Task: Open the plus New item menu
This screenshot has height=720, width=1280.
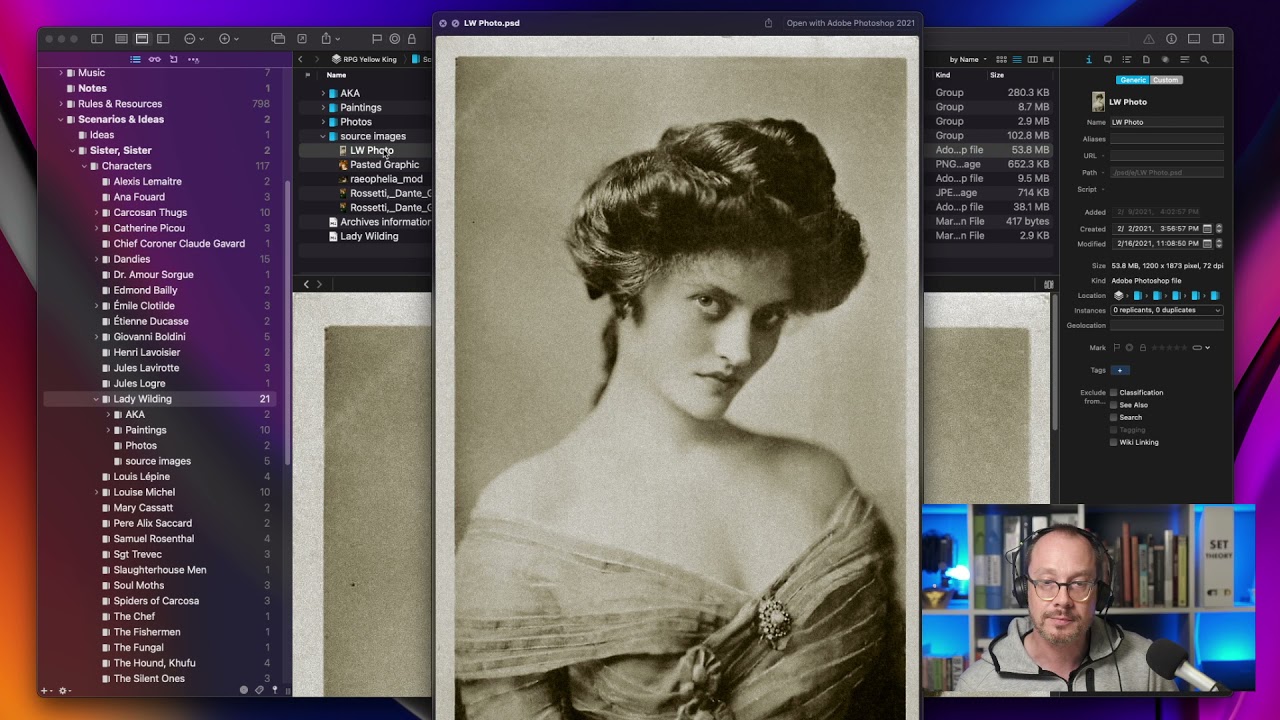Action: (227, 39)
